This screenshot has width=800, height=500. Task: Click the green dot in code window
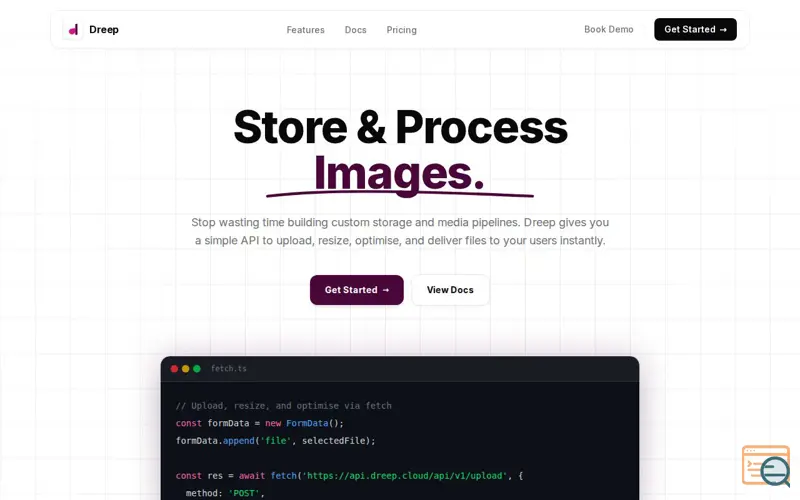197,368
